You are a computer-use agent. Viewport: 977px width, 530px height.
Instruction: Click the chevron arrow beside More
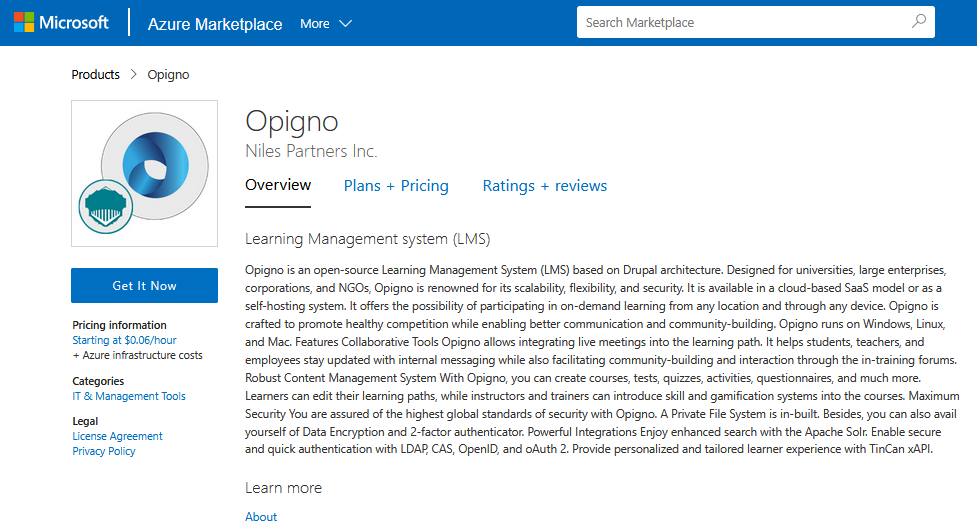(345, 24)
